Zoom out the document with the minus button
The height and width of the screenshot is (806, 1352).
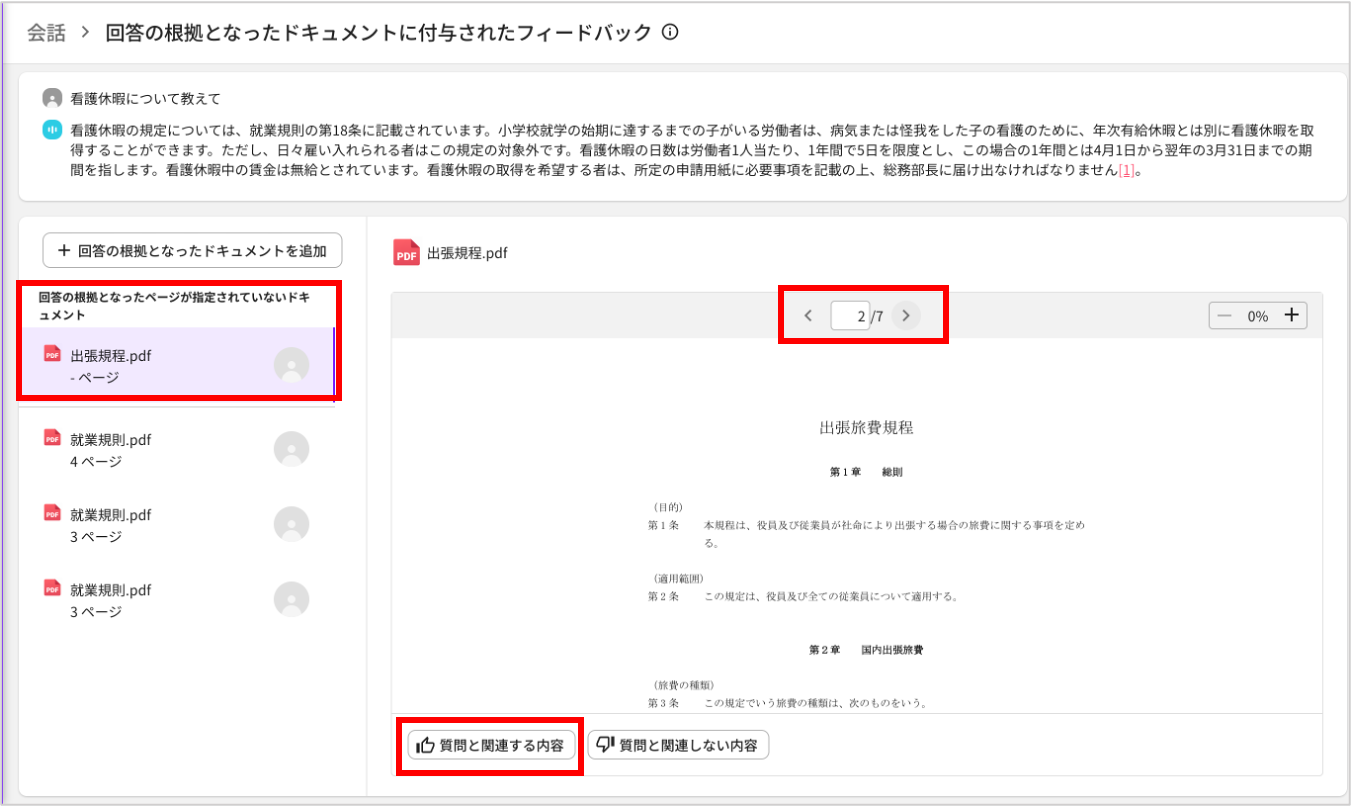[x=1224, y=315]
